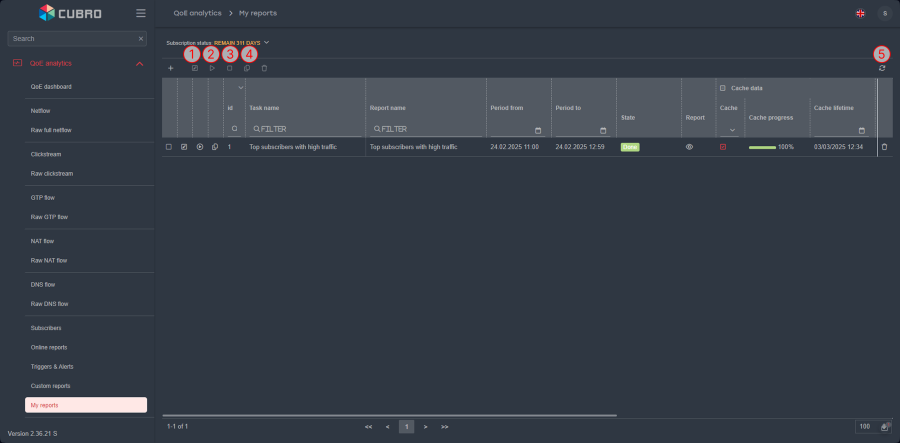
Task: Toggle the red Cache checkbox in the row
Action: pyautogui.click(x=723, y=147)
